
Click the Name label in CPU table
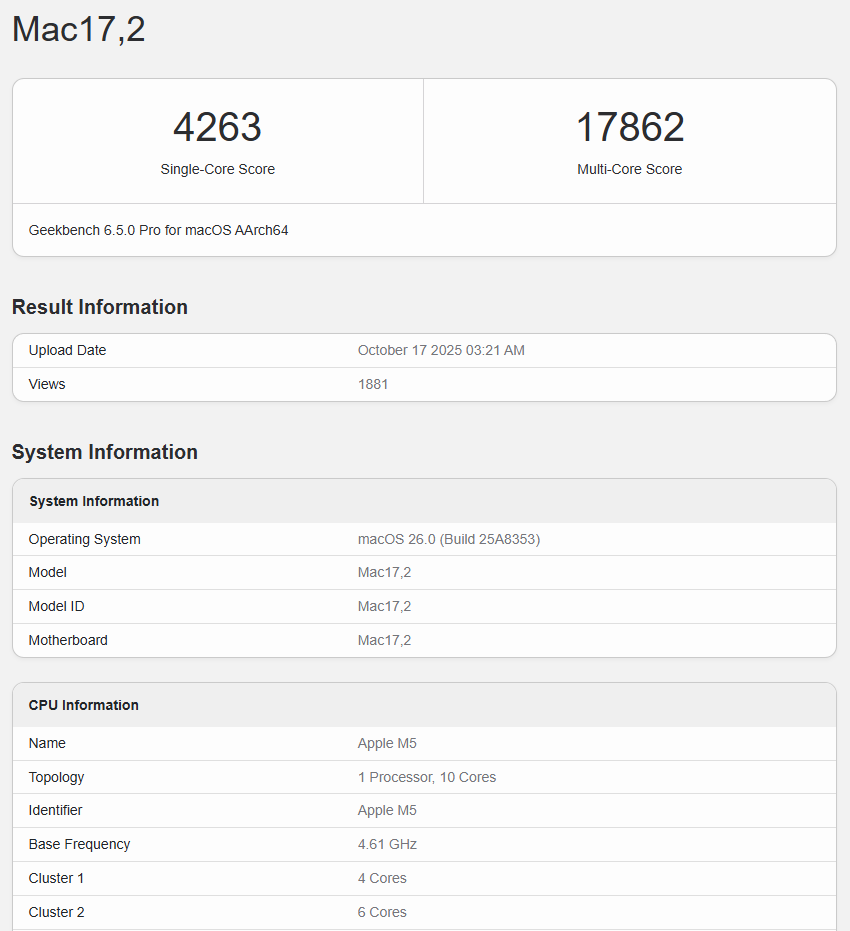click(x=47, y=743)
